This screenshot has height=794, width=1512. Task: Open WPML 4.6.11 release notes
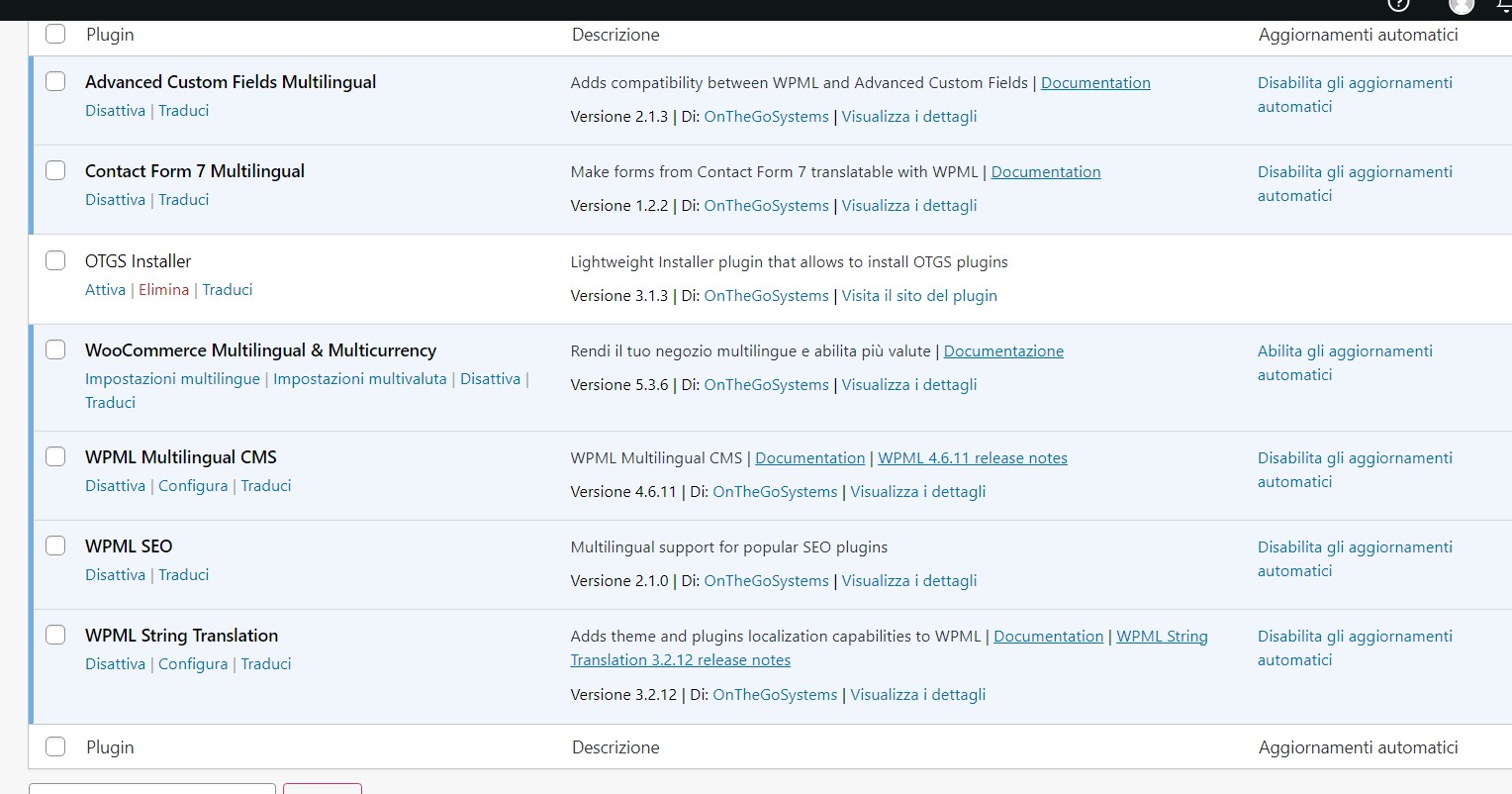click(x=973, y=458)
